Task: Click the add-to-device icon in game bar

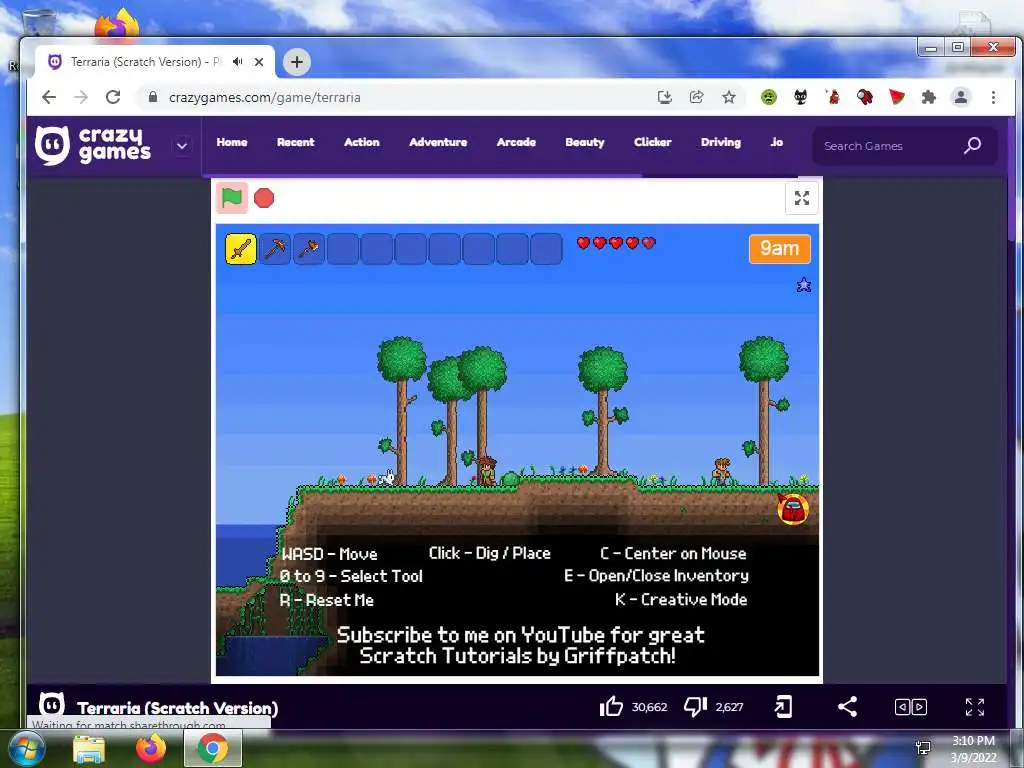Action: click(783, 707)
